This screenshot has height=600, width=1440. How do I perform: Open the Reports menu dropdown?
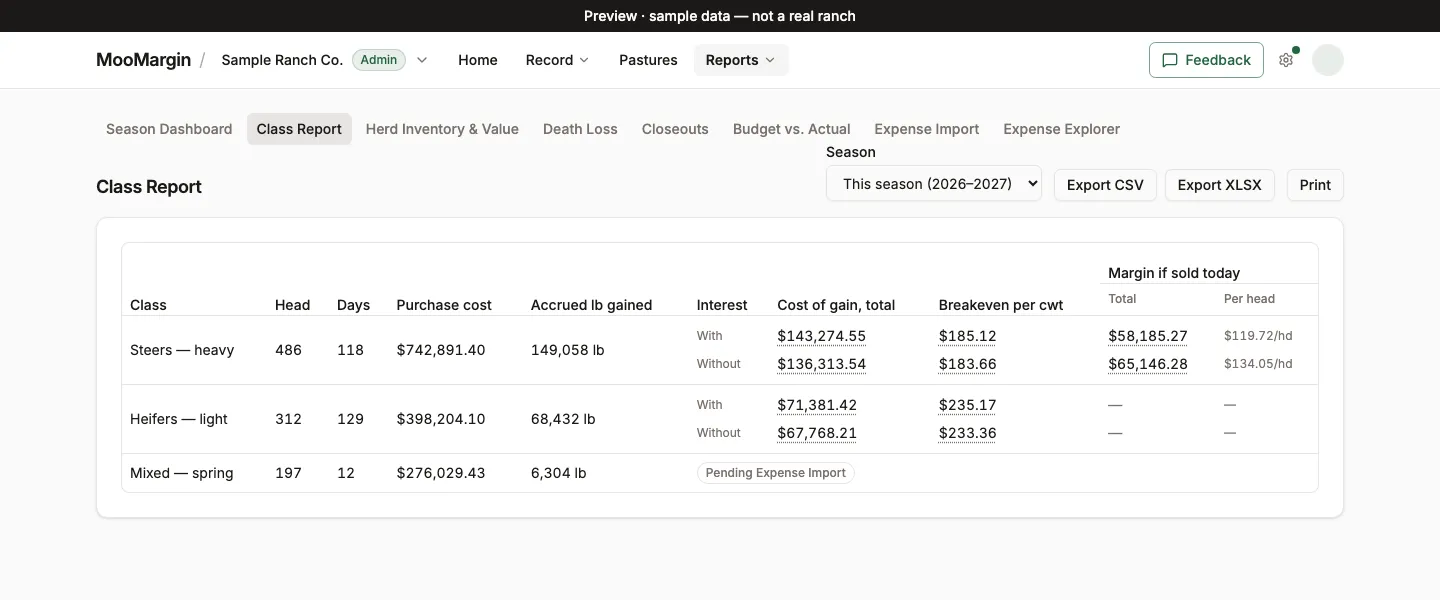pyautogui.click(x=741, y=60)
